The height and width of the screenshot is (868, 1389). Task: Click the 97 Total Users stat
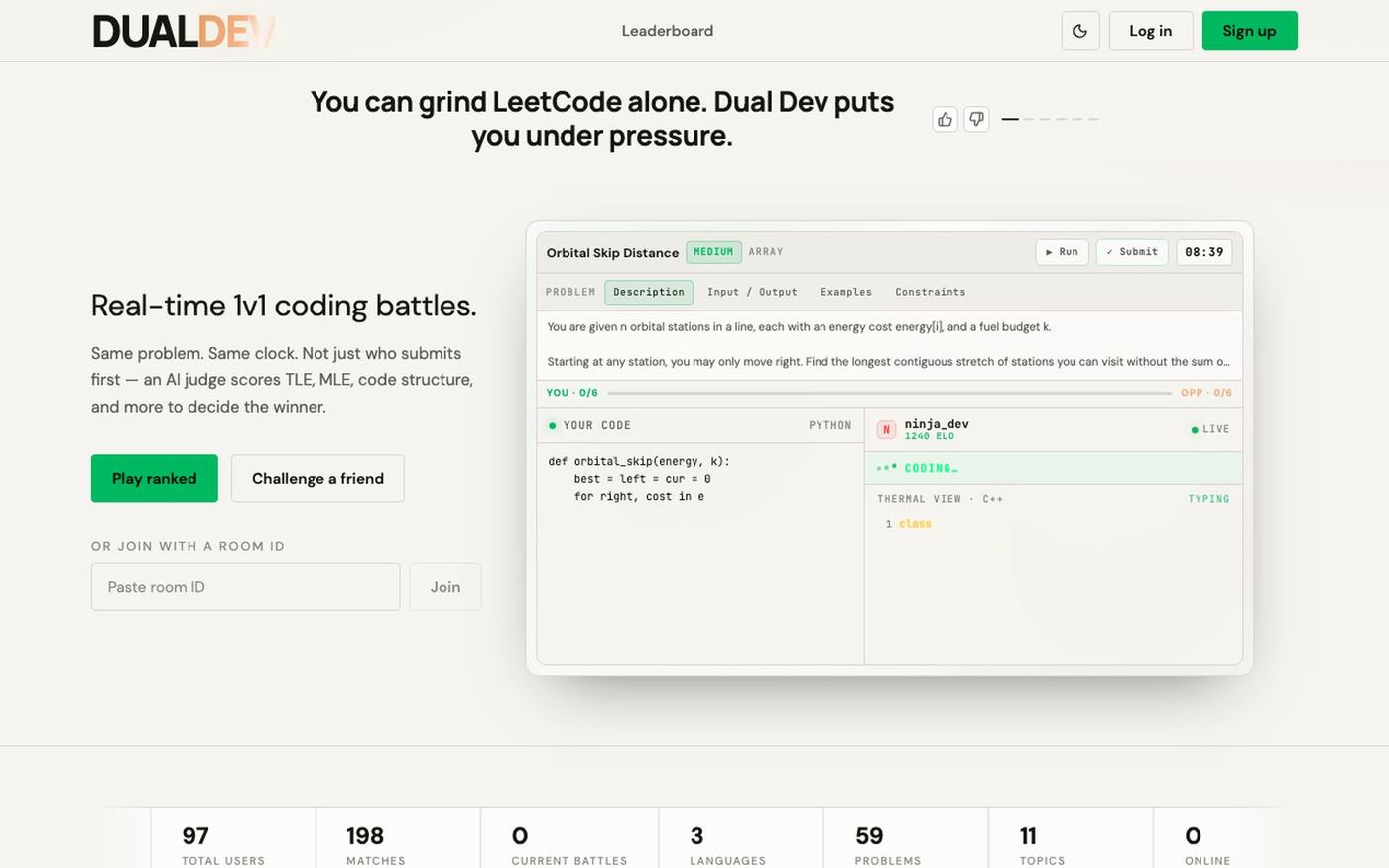pyautogui.click(x=233, y=844)
